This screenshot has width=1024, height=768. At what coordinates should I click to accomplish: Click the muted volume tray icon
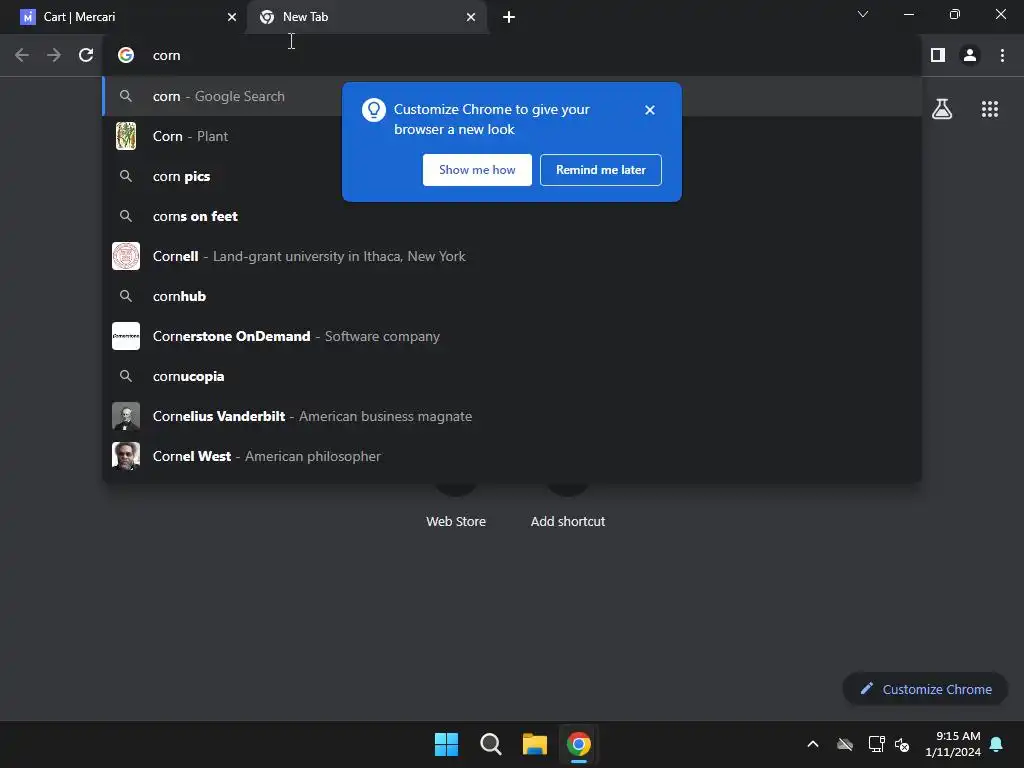tap(902, 744)
